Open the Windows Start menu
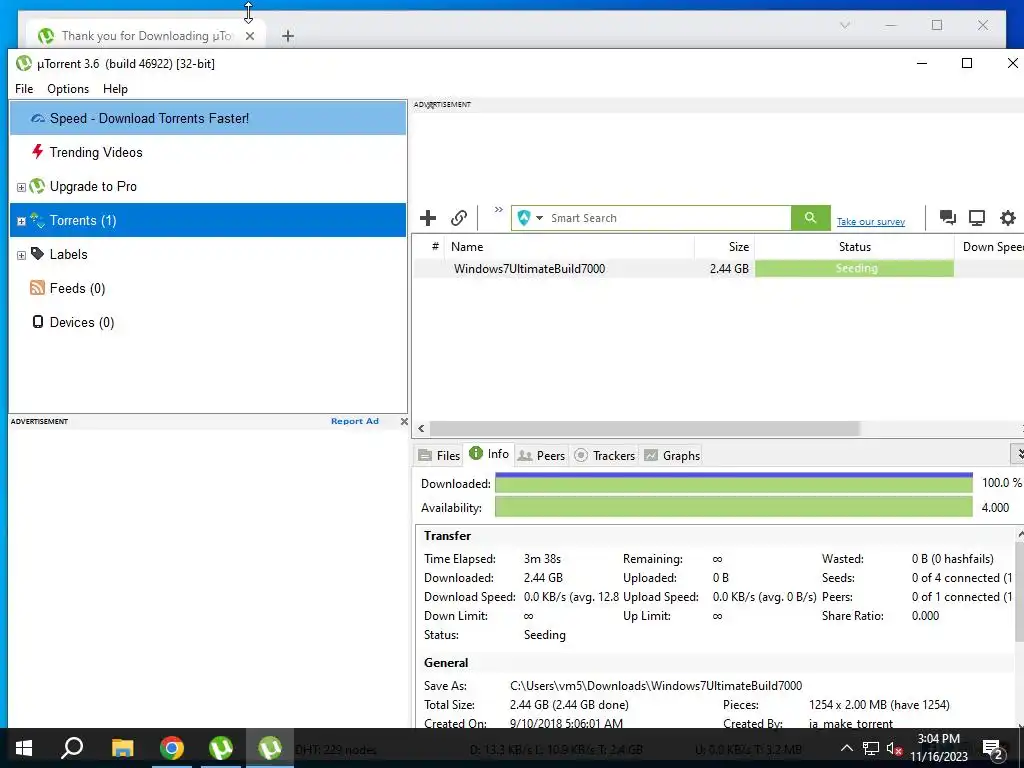 (24, 748)
